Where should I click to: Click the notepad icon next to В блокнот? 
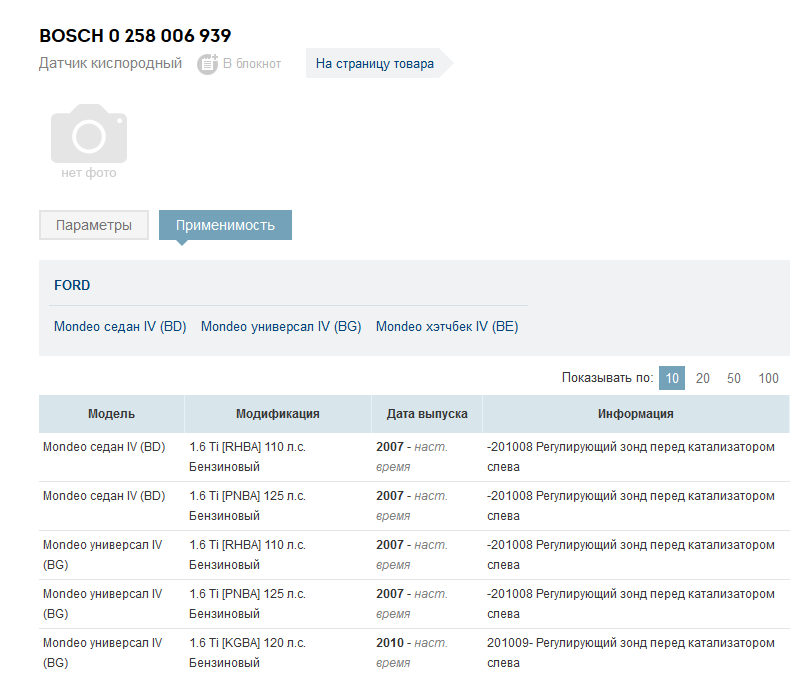[x=207, y=64]
